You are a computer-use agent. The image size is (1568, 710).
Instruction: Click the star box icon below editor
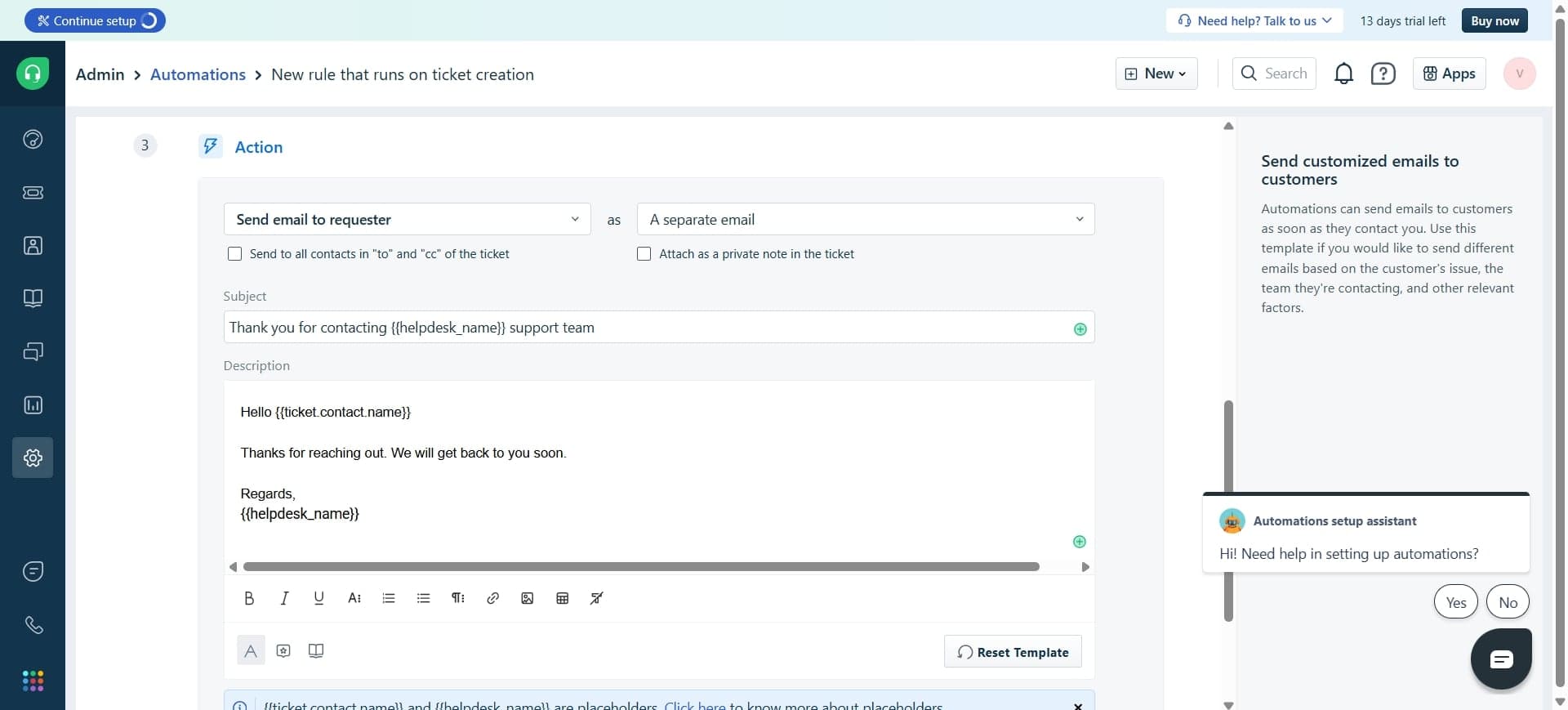283,650
